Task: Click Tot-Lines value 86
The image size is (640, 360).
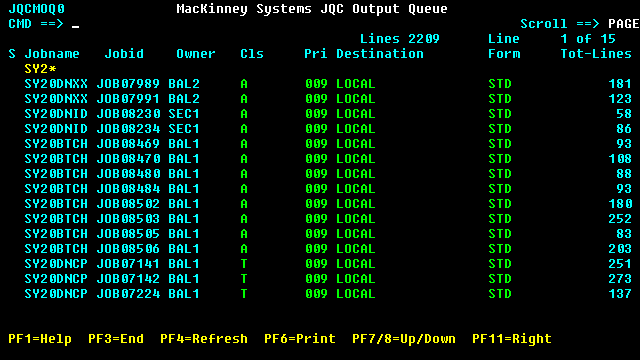Action: point(624,129)
